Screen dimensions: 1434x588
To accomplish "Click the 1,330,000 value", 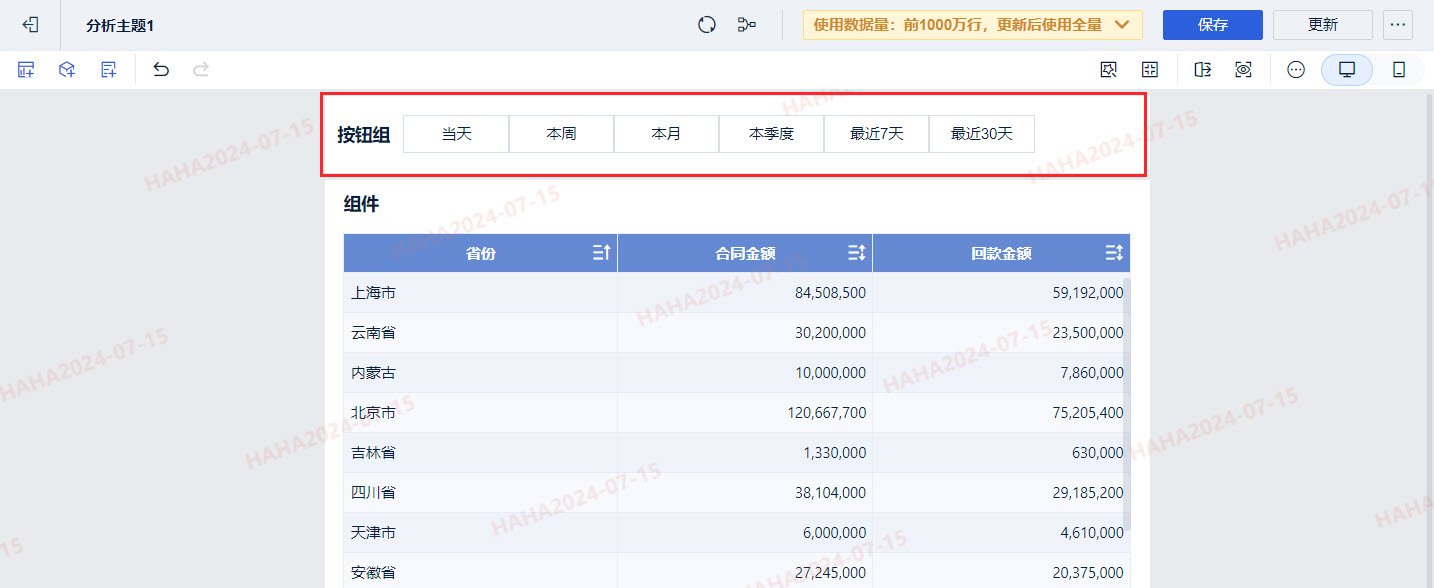I will (835, 453).
